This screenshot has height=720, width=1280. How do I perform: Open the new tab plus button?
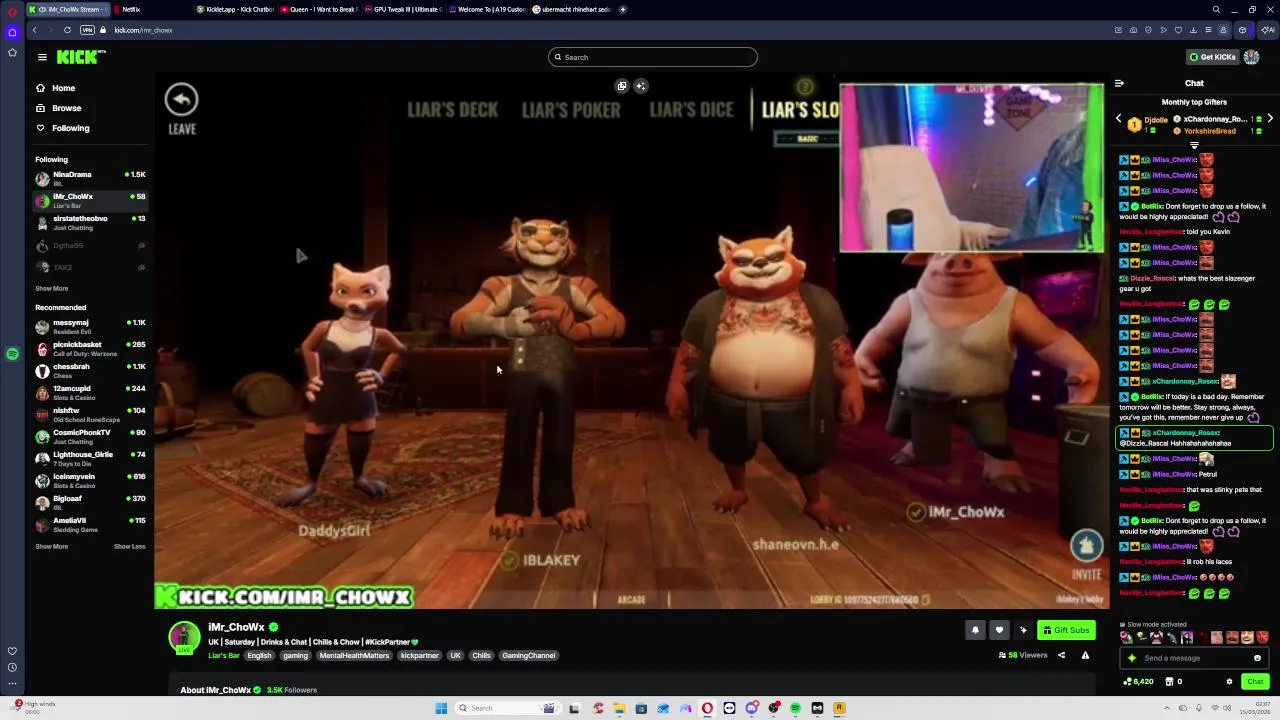point(623,9)
